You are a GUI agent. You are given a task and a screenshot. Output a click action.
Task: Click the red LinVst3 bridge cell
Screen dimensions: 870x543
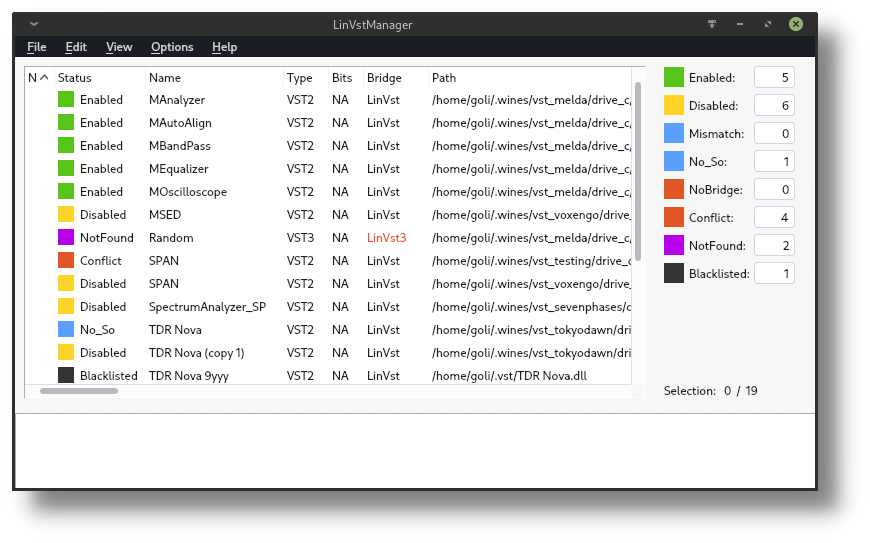387,238
